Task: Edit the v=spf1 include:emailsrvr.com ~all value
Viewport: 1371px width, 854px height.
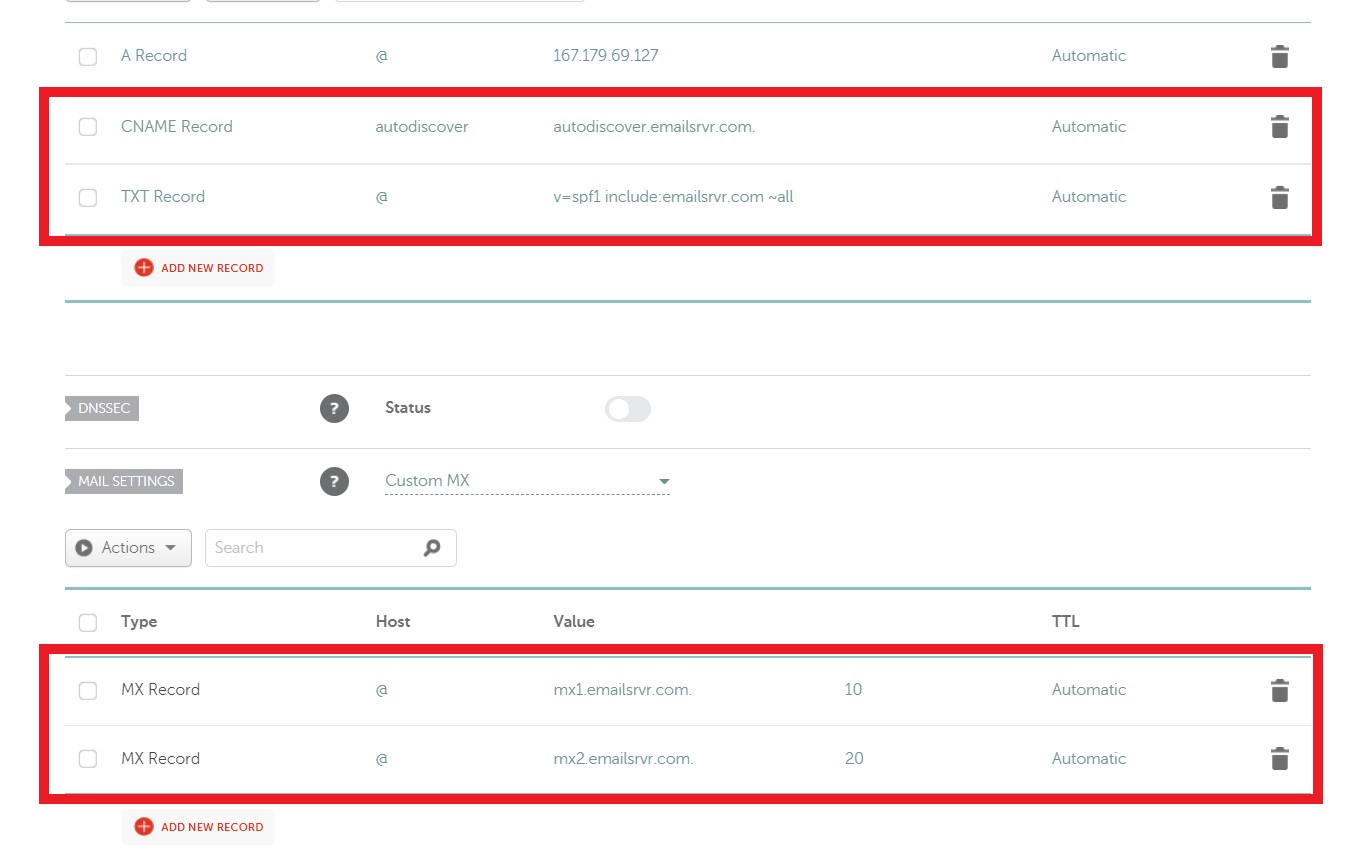Action: [673, 197]
